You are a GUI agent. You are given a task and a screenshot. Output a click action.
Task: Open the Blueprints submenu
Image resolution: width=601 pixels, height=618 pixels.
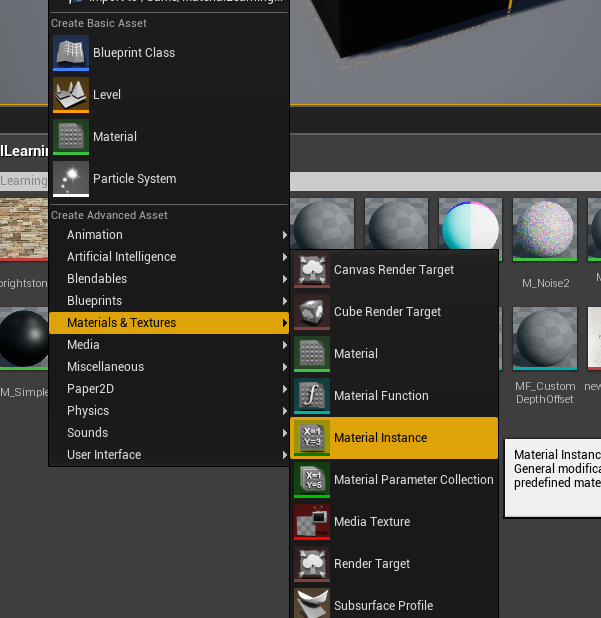tap(169, 301)
